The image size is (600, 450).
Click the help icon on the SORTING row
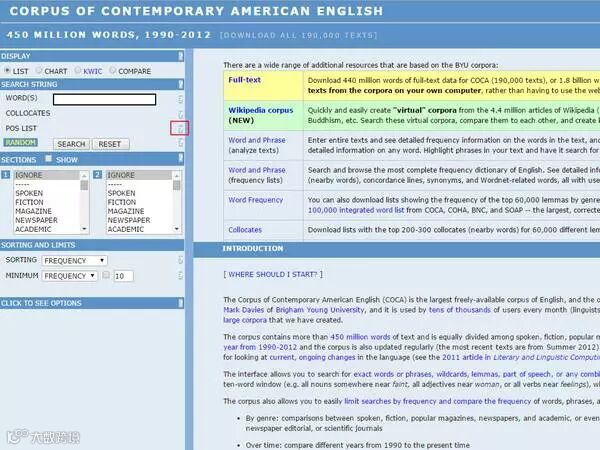[180, 260]
